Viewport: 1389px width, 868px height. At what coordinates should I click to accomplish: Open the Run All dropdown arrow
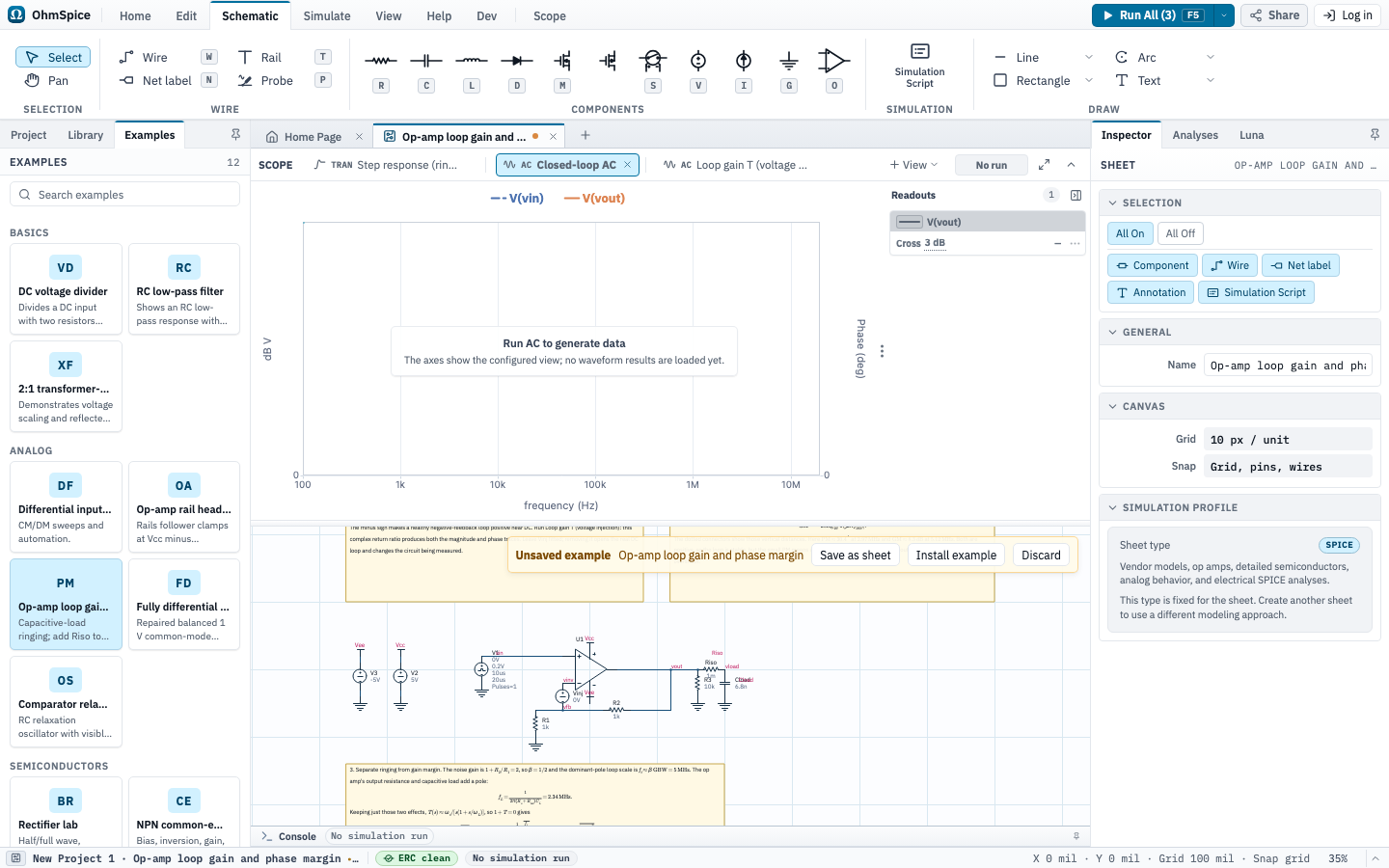tap(1224, 15)
